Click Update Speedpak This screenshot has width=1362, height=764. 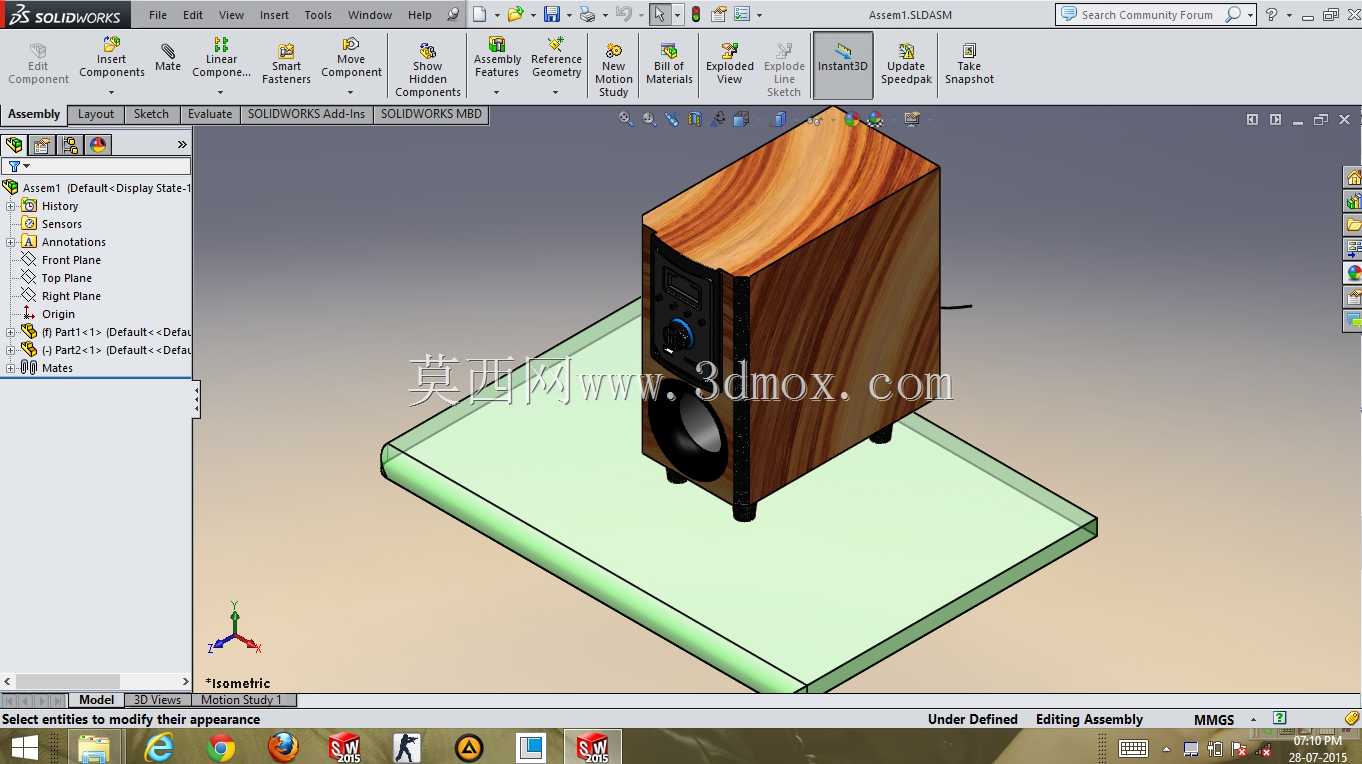click(906, 65)
